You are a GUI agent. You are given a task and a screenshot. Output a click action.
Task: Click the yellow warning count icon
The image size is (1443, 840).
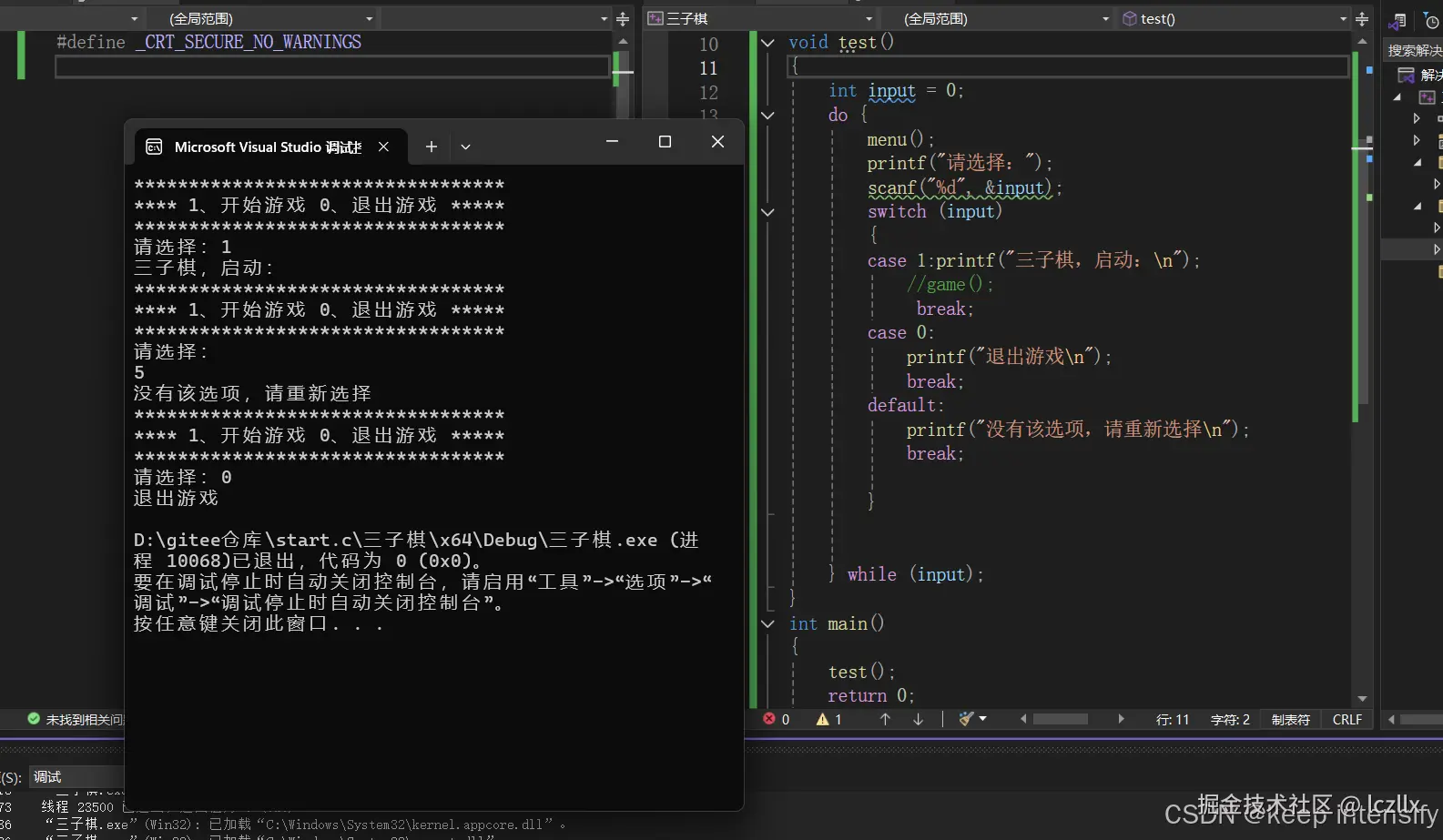[823, 719]
